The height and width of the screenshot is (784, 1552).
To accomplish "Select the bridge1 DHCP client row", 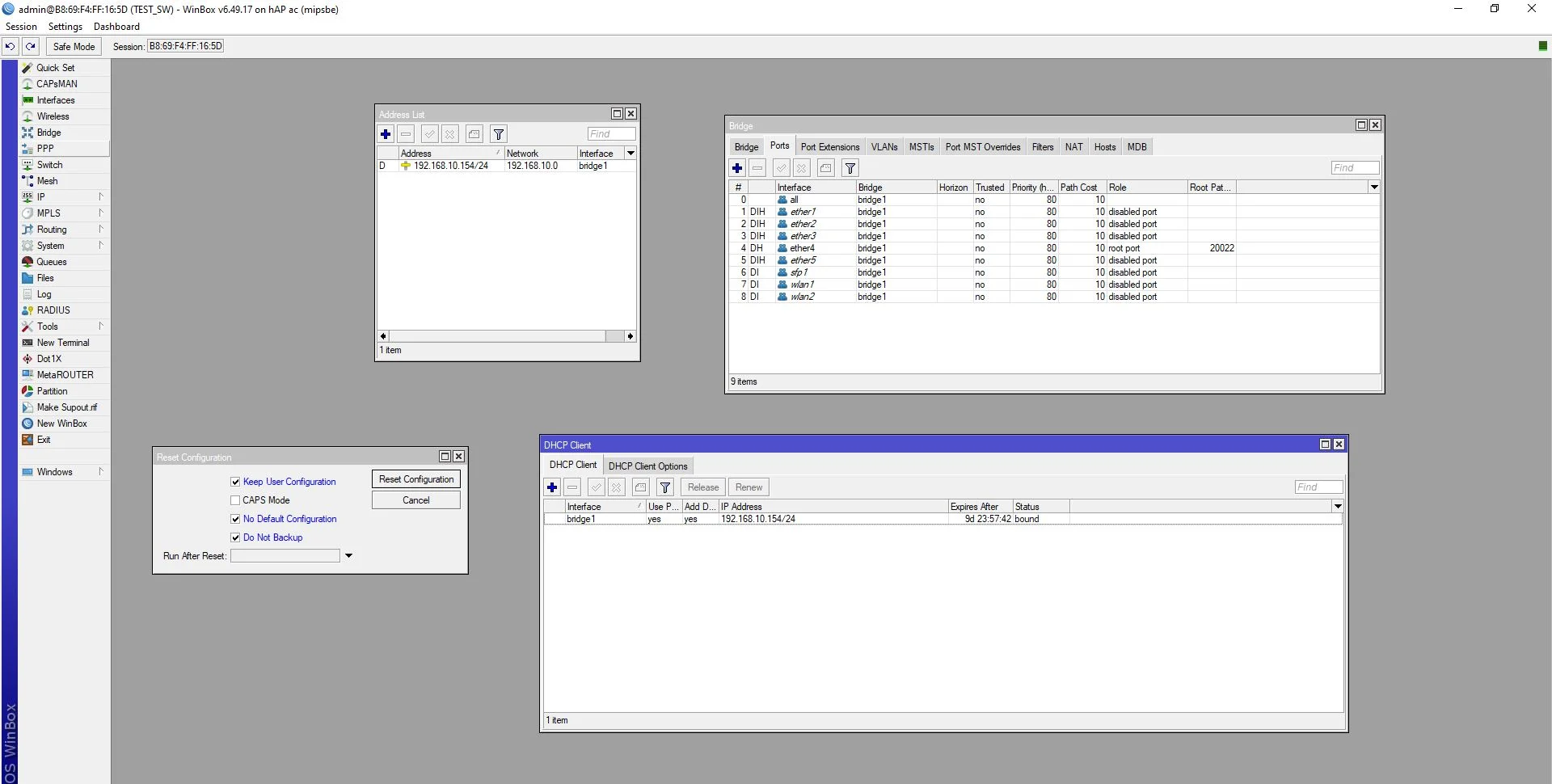I will coord(943,519).
